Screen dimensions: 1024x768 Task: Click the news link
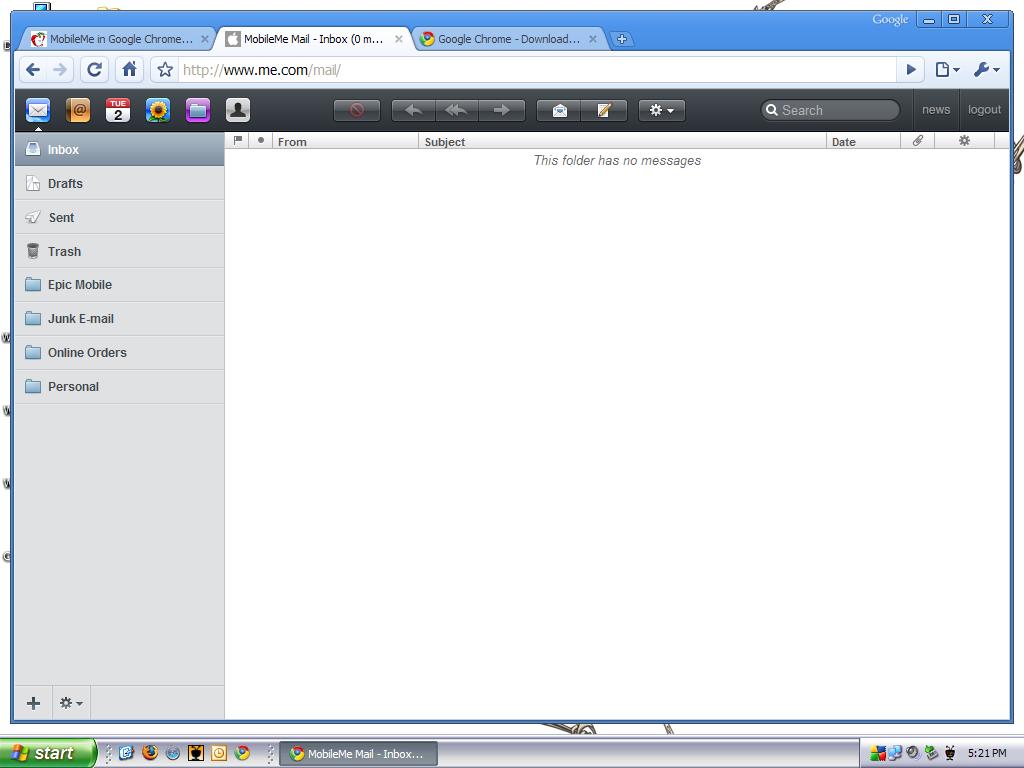click(x=936, y=110)
